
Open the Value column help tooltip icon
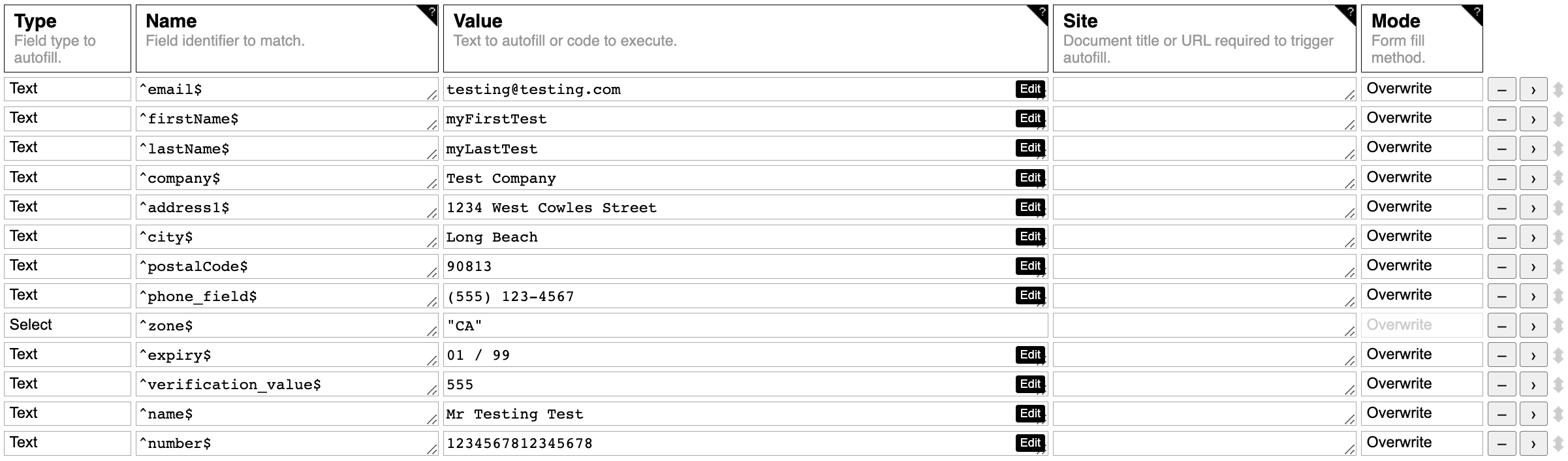pyautogui.click(x=1041, y=12)
